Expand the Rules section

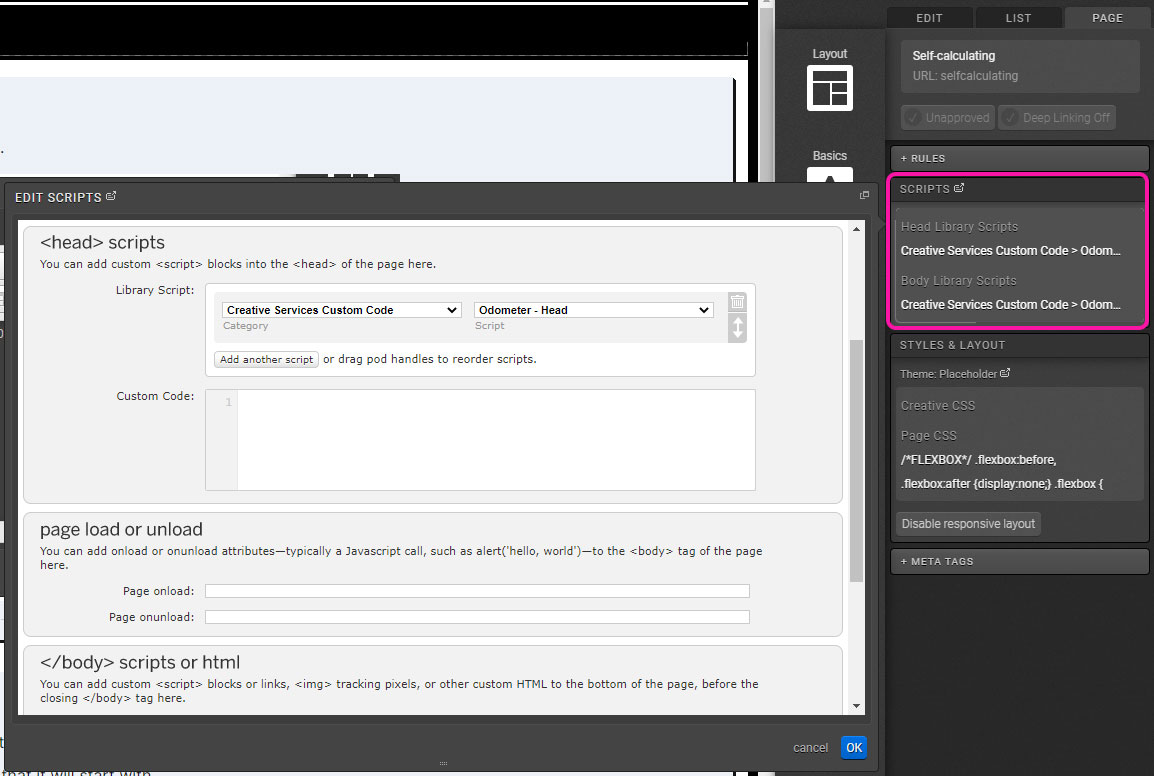(x=1019, y=158)
